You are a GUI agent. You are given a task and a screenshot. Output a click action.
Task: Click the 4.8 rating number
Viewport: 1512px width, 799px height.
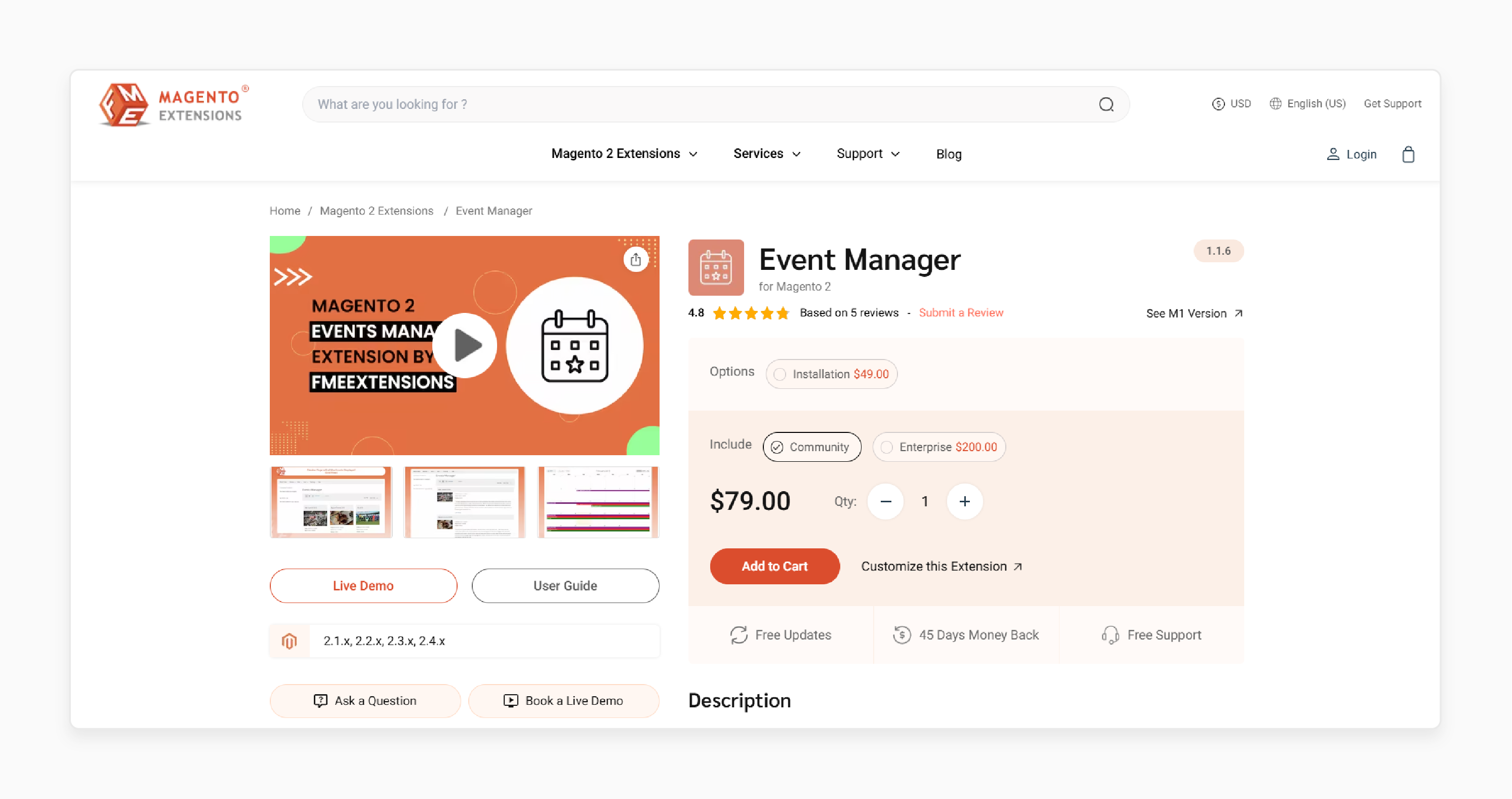(x=696, y=313)
